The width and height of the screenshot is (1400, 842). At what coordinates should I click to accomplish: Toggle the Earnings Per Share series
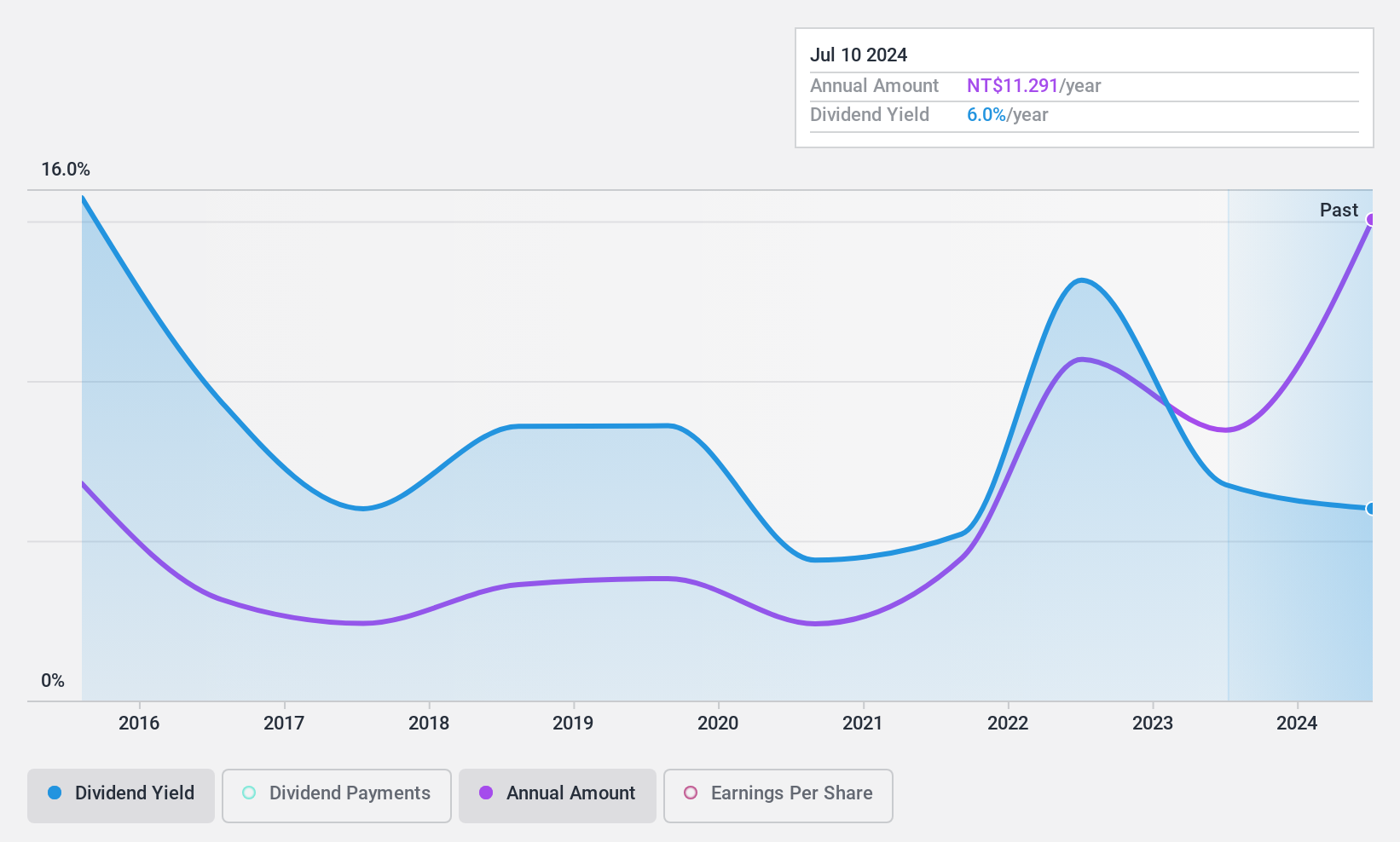tap(778, 796)
